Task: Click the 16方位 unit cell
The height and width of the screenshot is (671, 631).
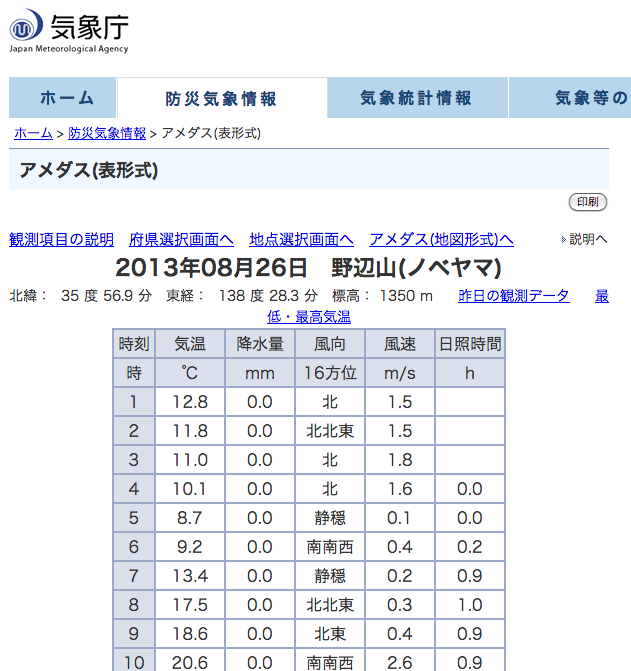Action: click(x=330, y=373)
